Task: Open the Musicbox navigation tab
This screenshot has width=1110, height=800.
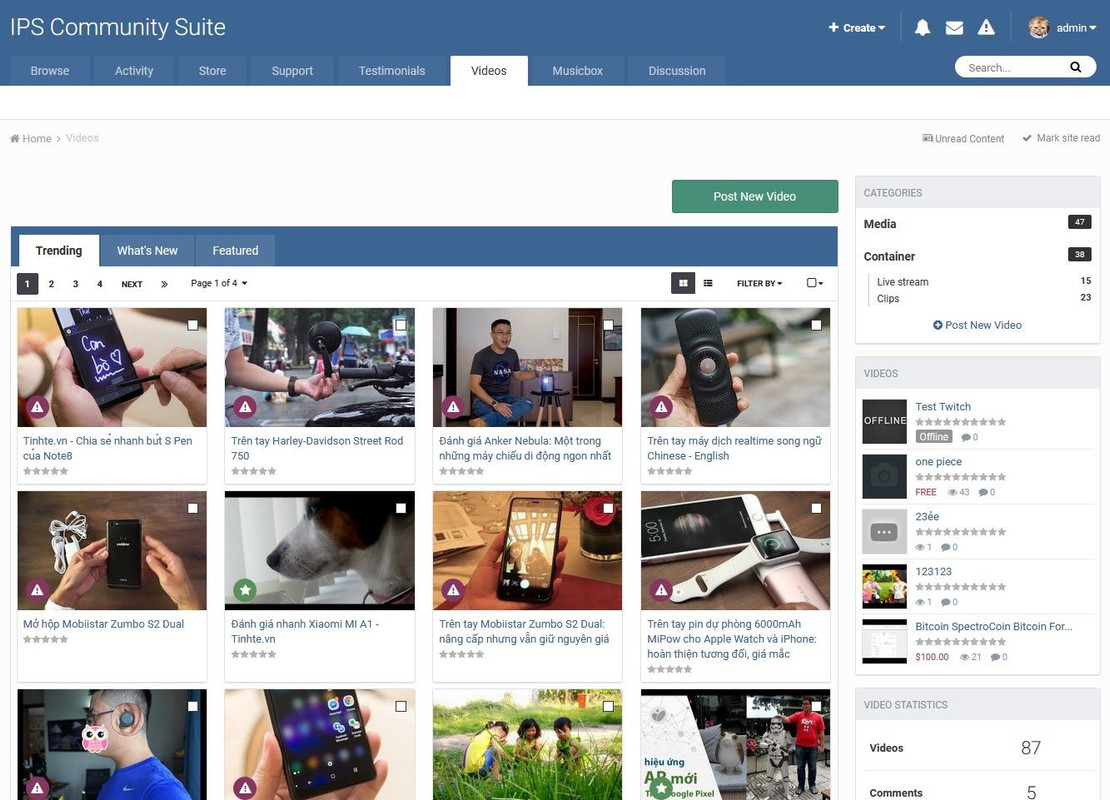Action: click(x=577, y=71)
